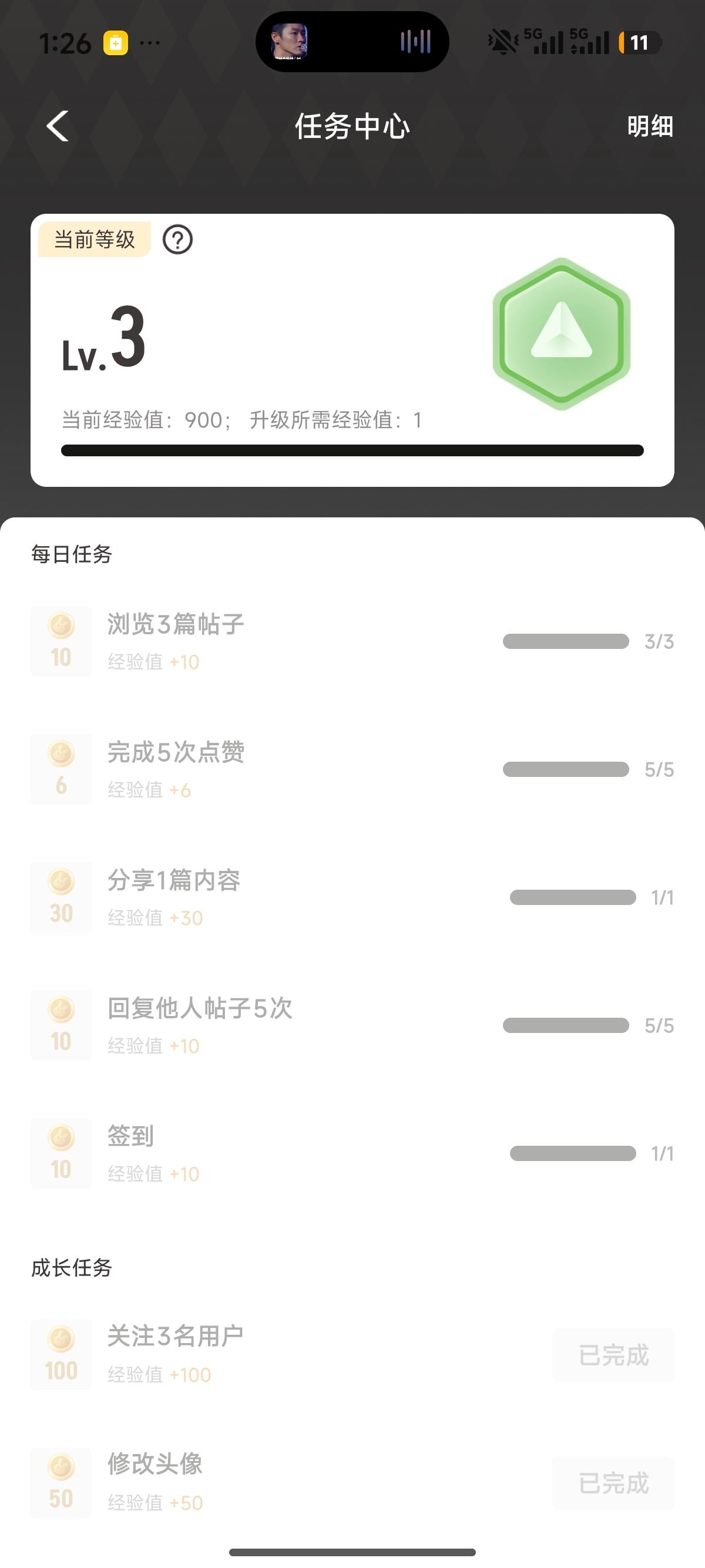
Task: Tap the level help question mark icon
Action: (x=178, y=240)
